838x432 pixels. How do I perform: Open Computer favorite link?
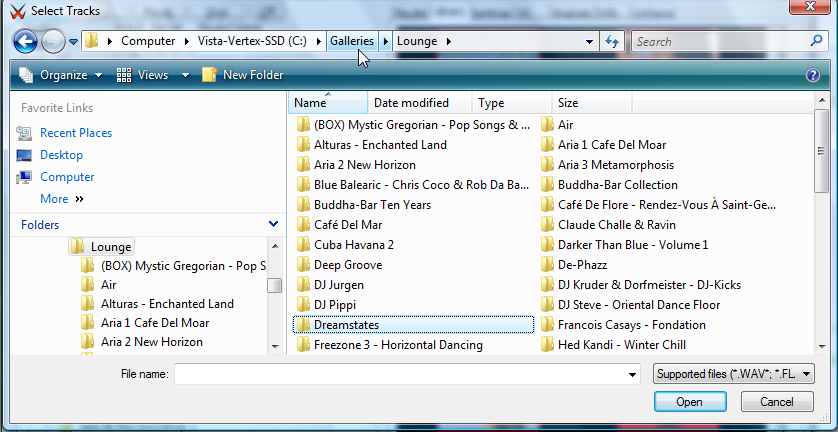(x=67, y=177)
